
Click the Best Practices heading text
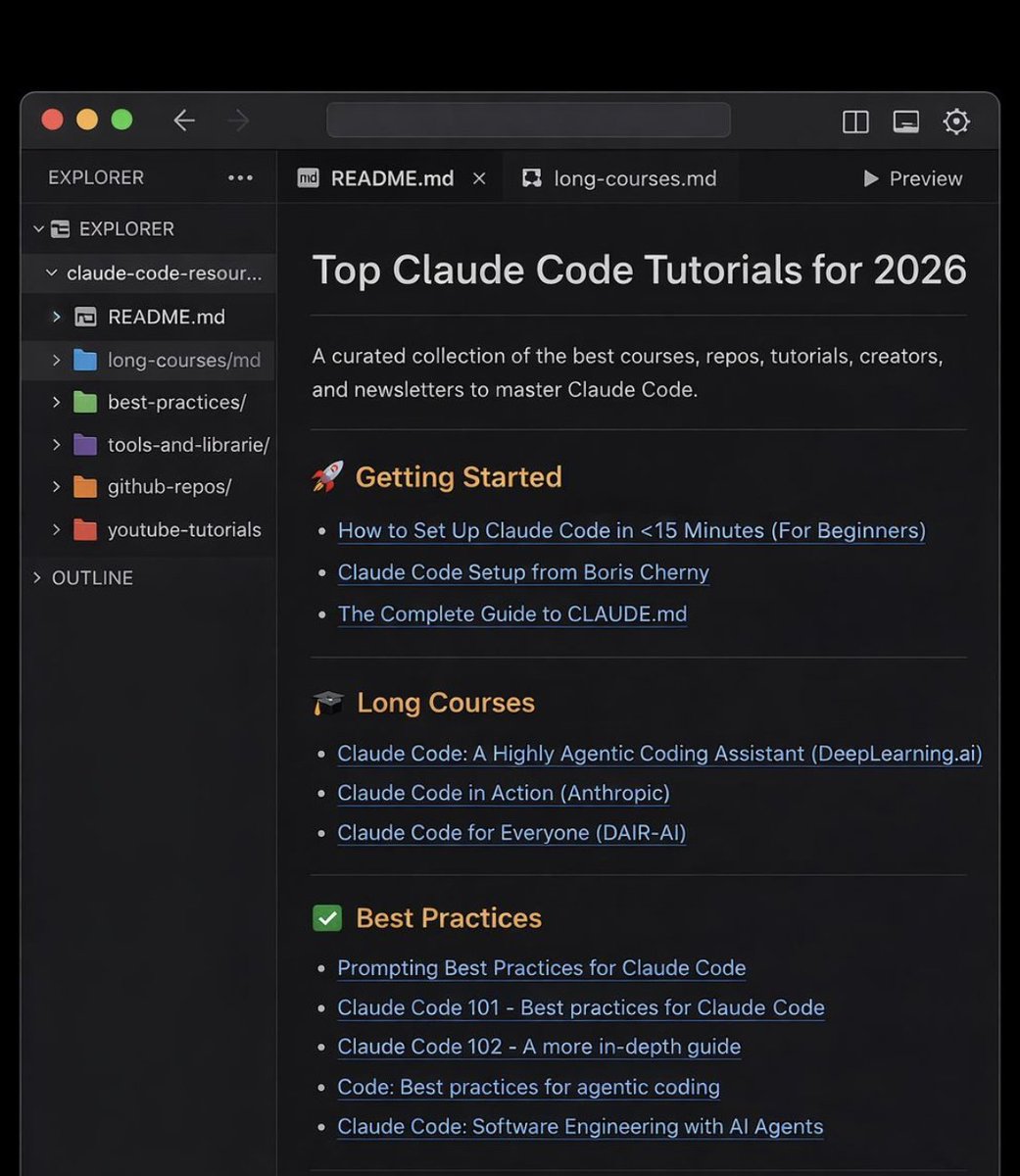click(449, 918)
